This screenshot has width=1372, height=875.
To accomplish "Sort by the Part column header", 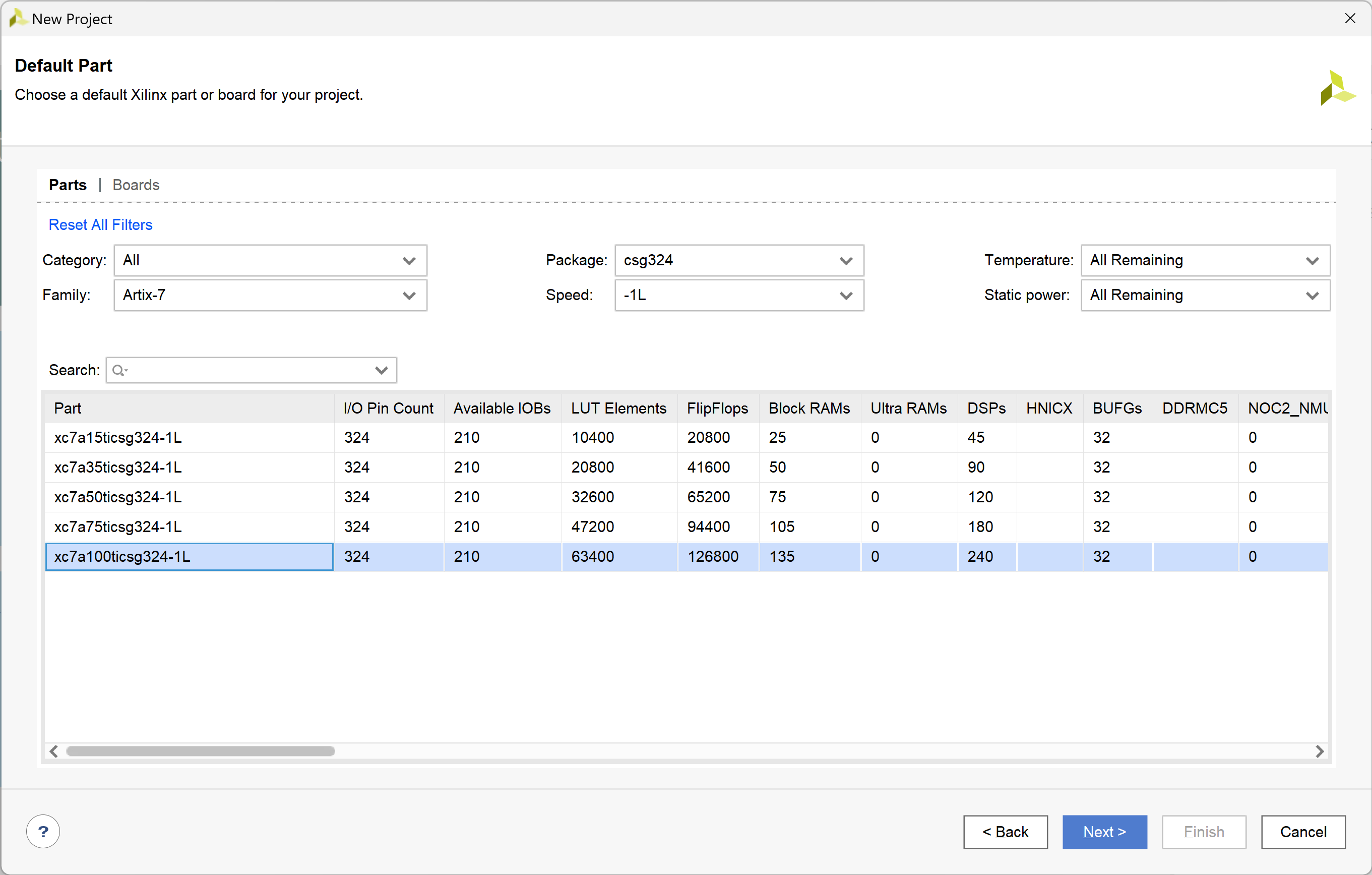I will (x=189, y=408).
